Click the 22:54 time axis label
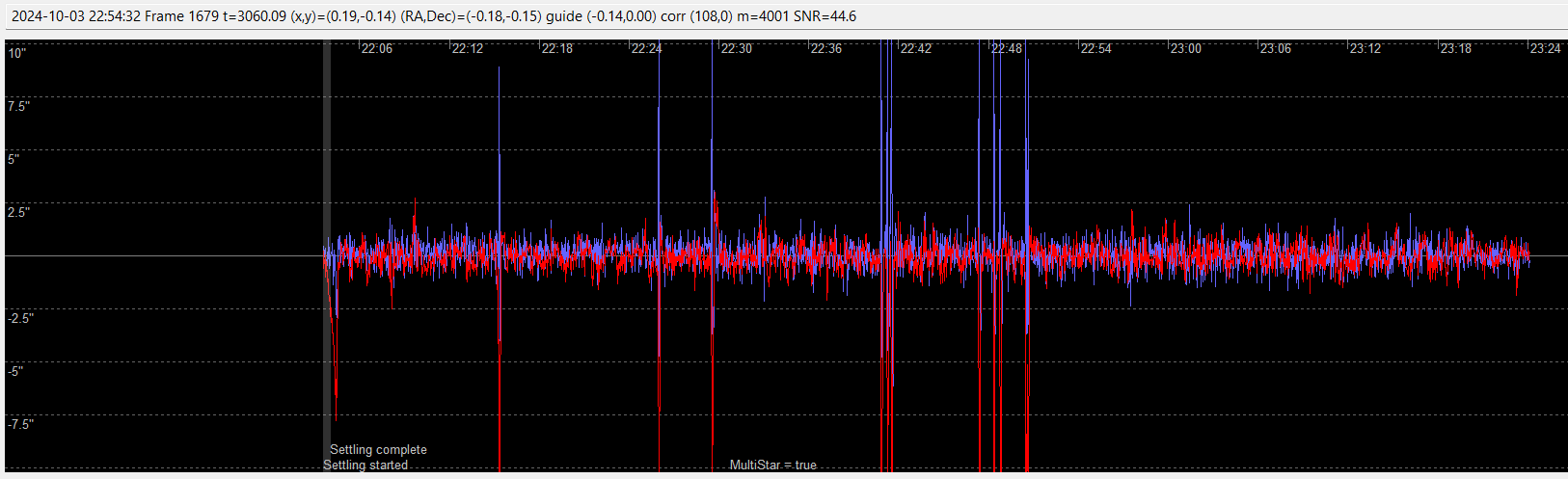Viewport: 1568px width, 479px height. click(x=1095, y=49)
